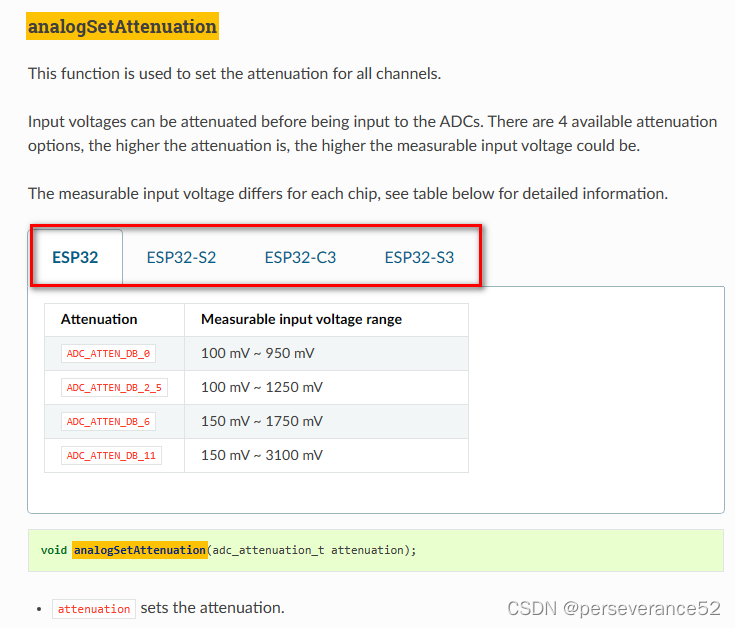The width and height of the screenshot is (735, 628).
Task: Click sentence about attenuation for all channels
Action: click(x=234, y=74)
